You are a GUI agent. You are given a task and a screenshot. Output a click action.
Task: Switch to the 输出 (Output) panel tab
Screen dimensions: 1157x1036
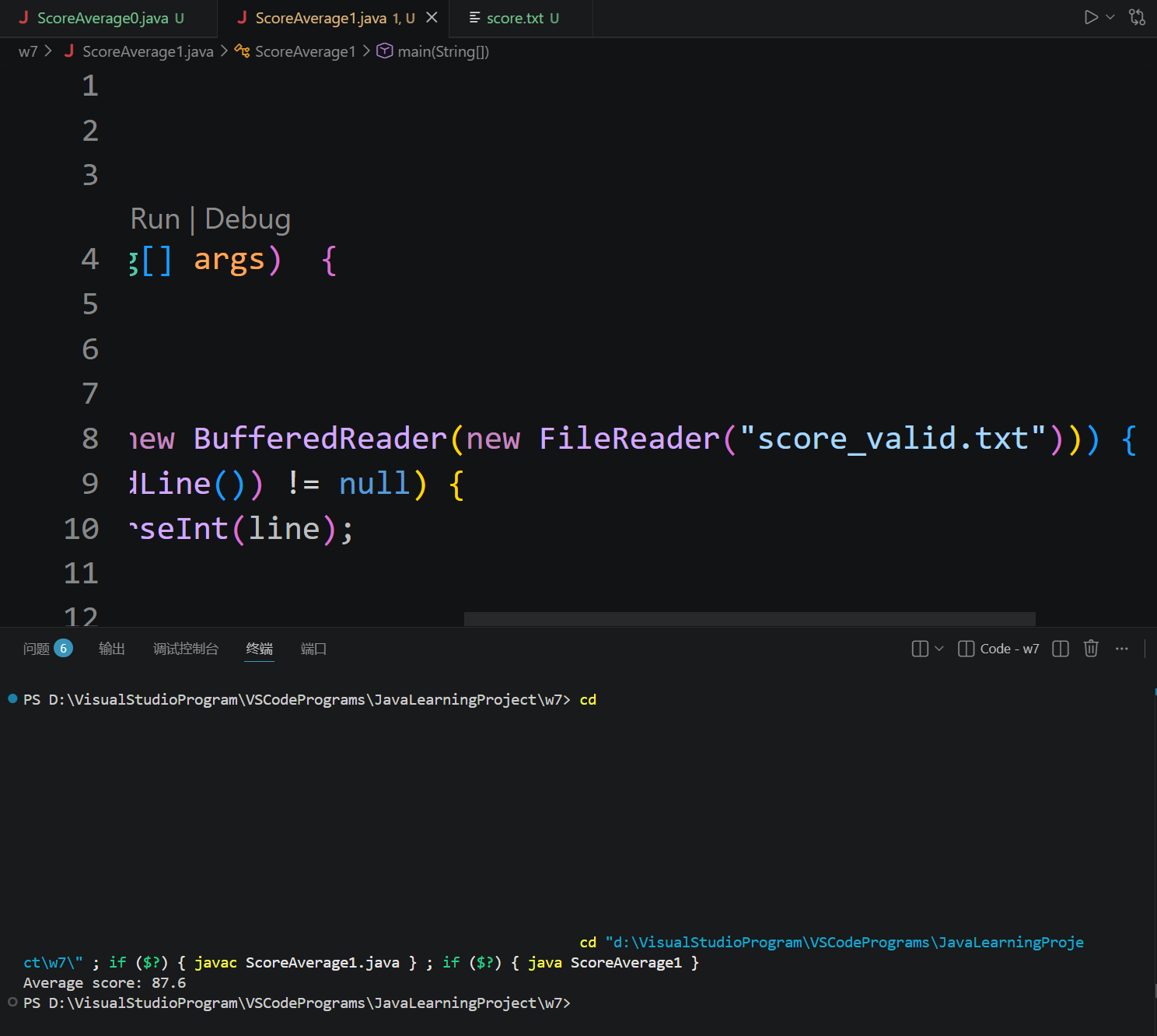click(112, 649)
